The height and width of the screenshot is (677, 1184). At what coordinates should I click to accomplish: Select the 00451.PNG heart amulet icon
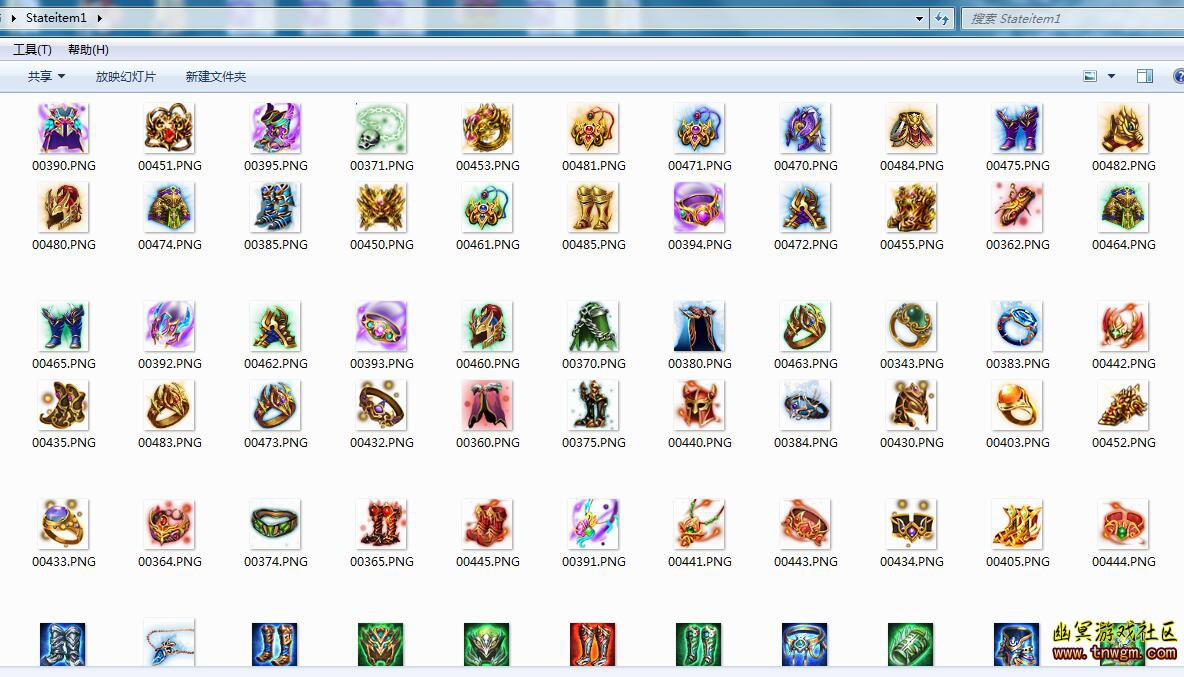pos(169,128)
